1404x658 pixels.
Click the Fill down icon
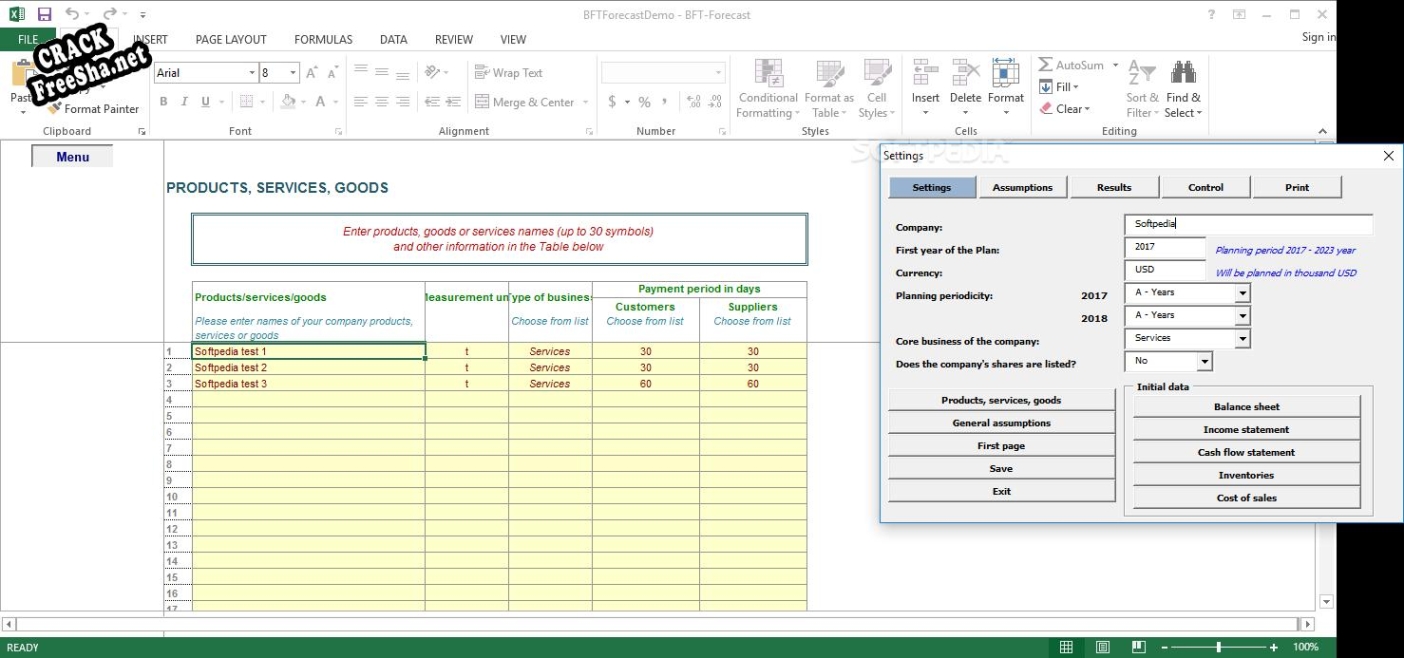pyautogui.click(x=1046, y=87)
